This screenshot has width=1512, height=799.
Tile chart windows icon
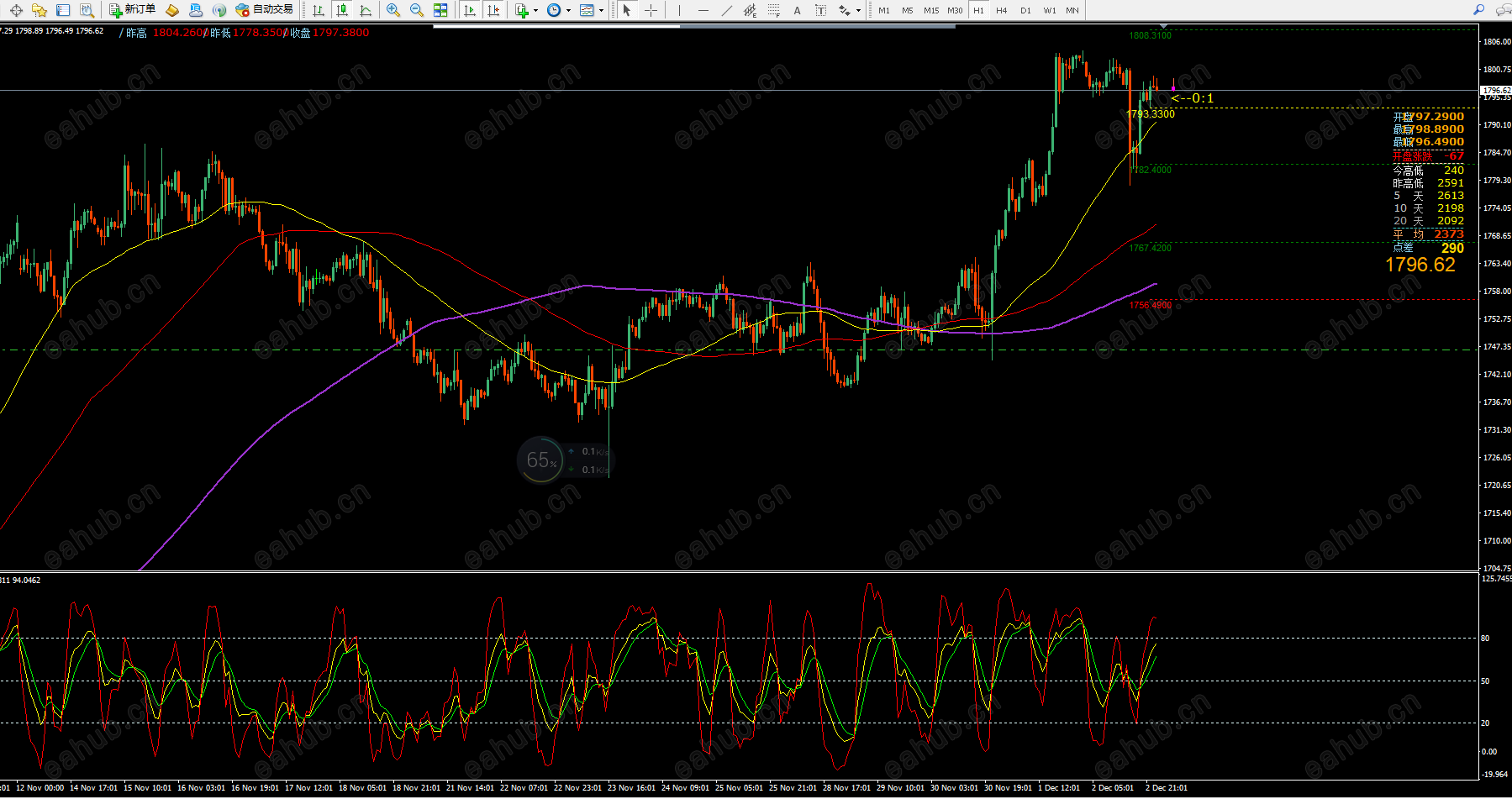pyautogui.click(x=440, y=10)
